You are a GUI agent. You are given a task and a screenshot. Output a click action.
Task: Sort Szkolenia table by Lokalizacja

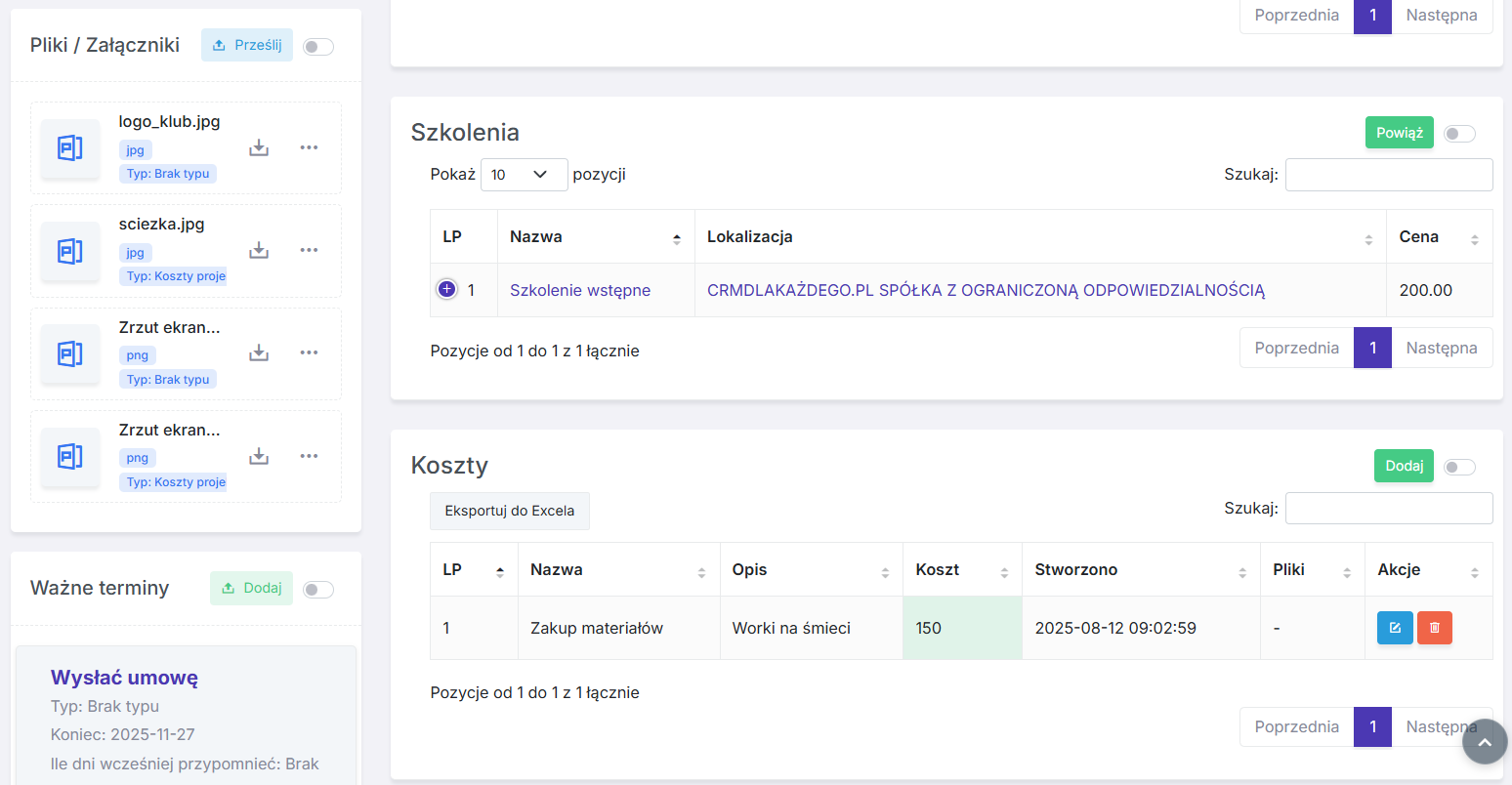click(1040, 236)
